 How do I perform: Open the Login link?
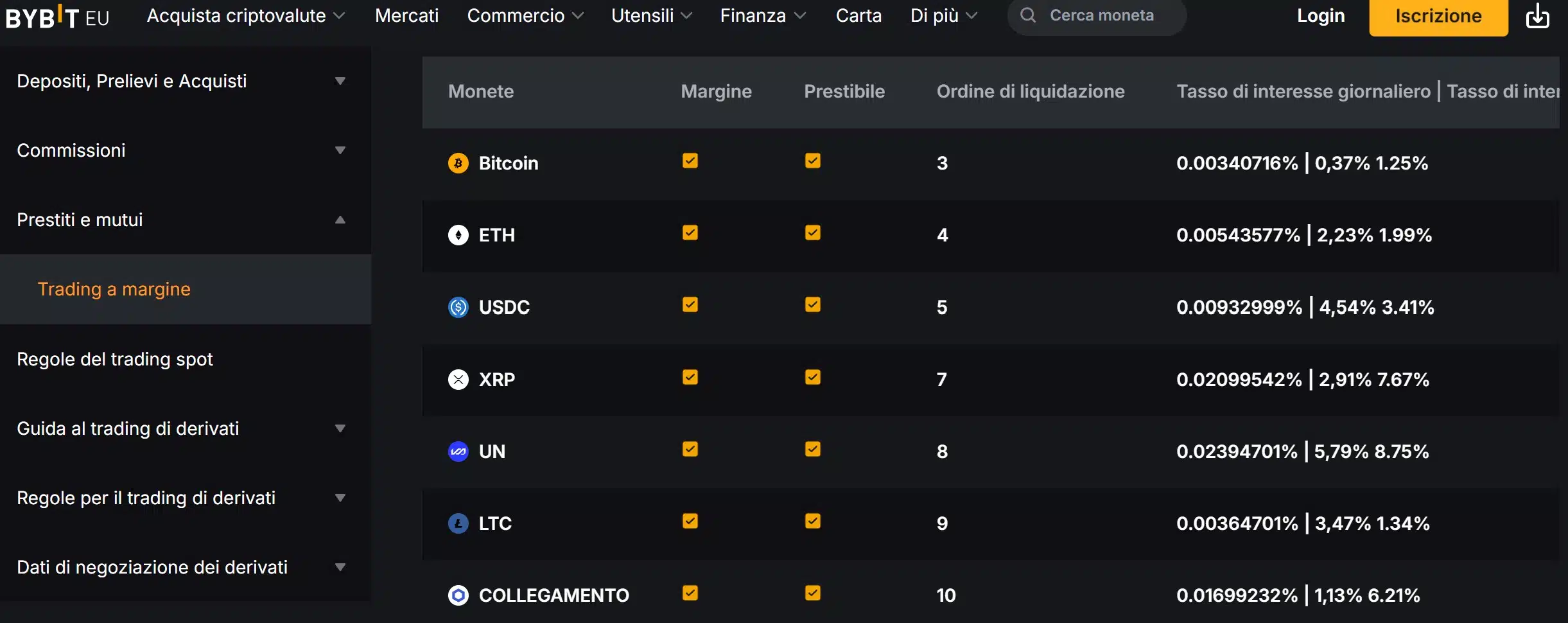[x=1321, y=15]
